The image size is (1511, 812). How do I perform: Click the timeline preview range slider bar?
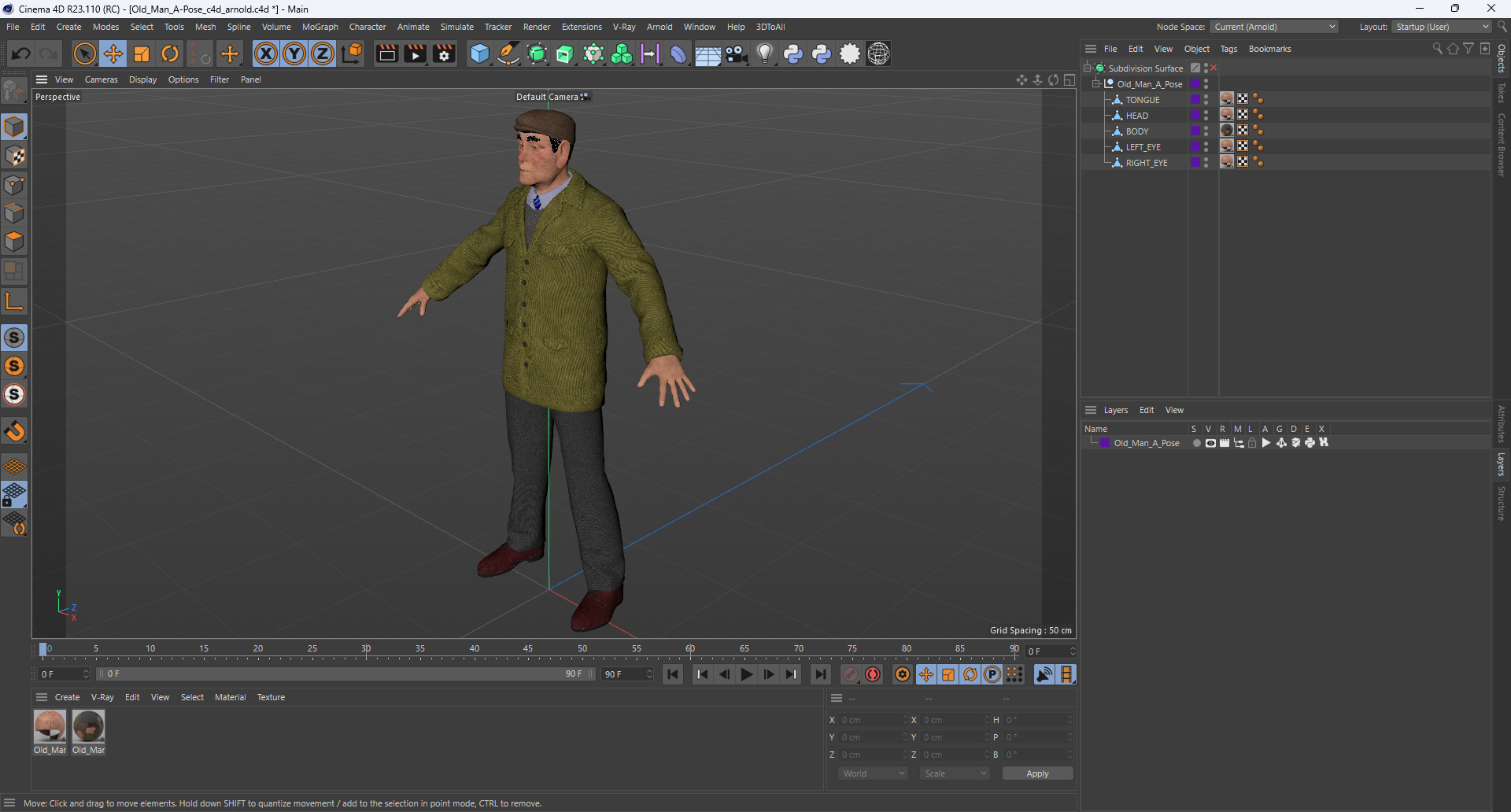[x=345, y=674]
